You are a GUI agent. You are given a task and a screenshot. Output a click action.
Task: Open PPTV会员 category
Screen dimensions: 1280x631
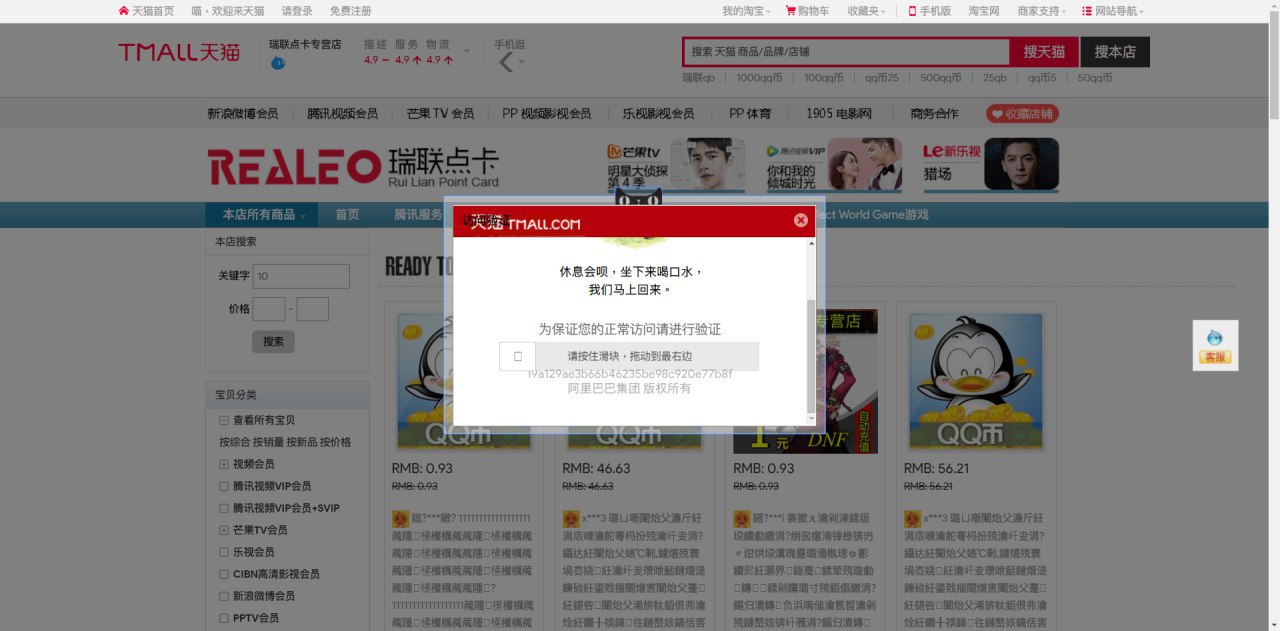[255, 618]
